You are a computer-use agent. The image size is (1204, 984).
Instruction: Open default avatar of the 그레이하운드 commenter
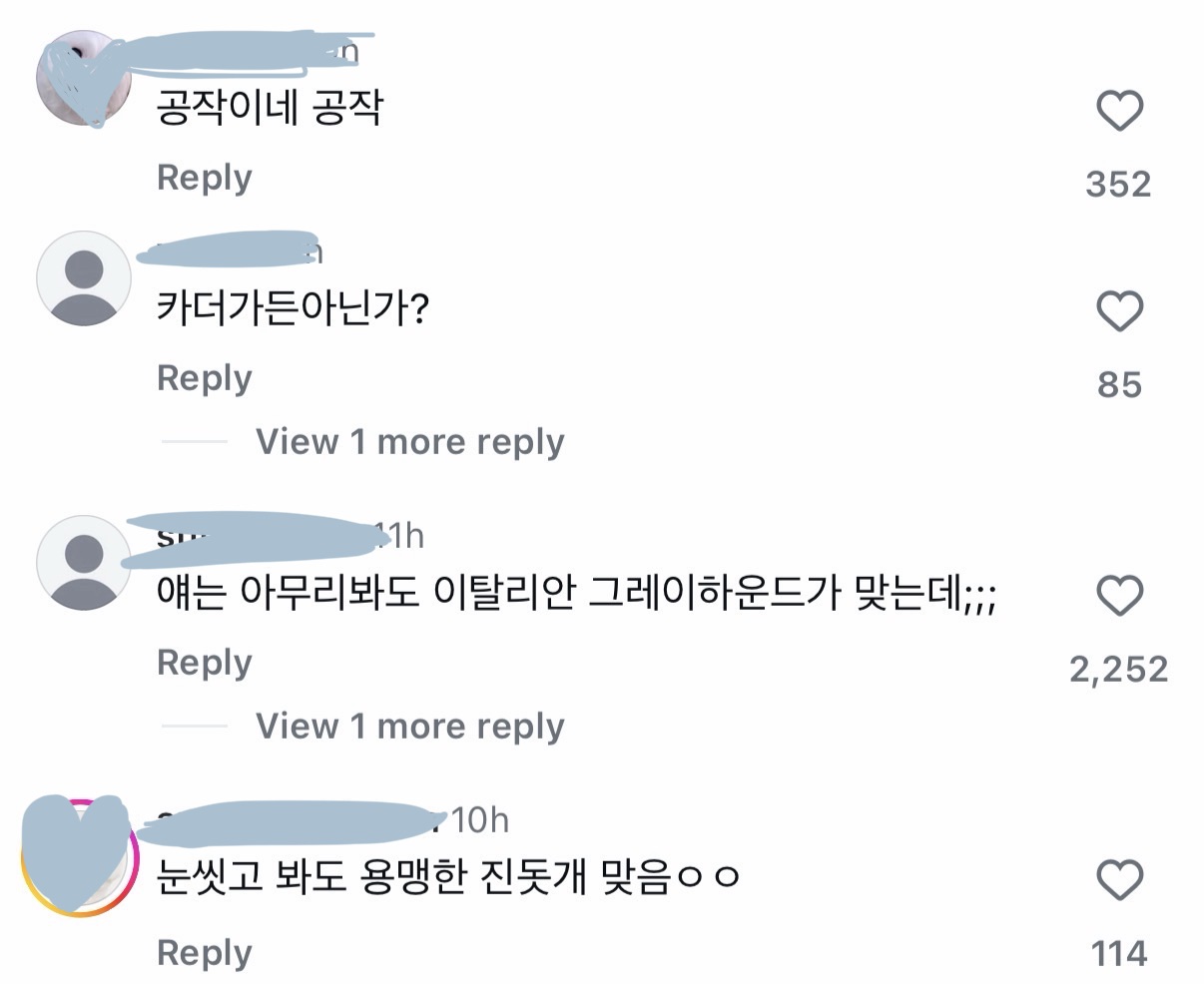coord(83,563)
